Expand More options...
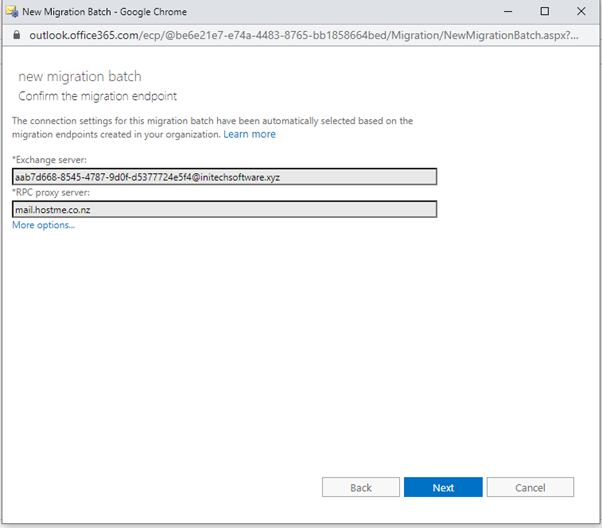Image resolution: width=602 pixels, height=528 pixels. [43, 225]
